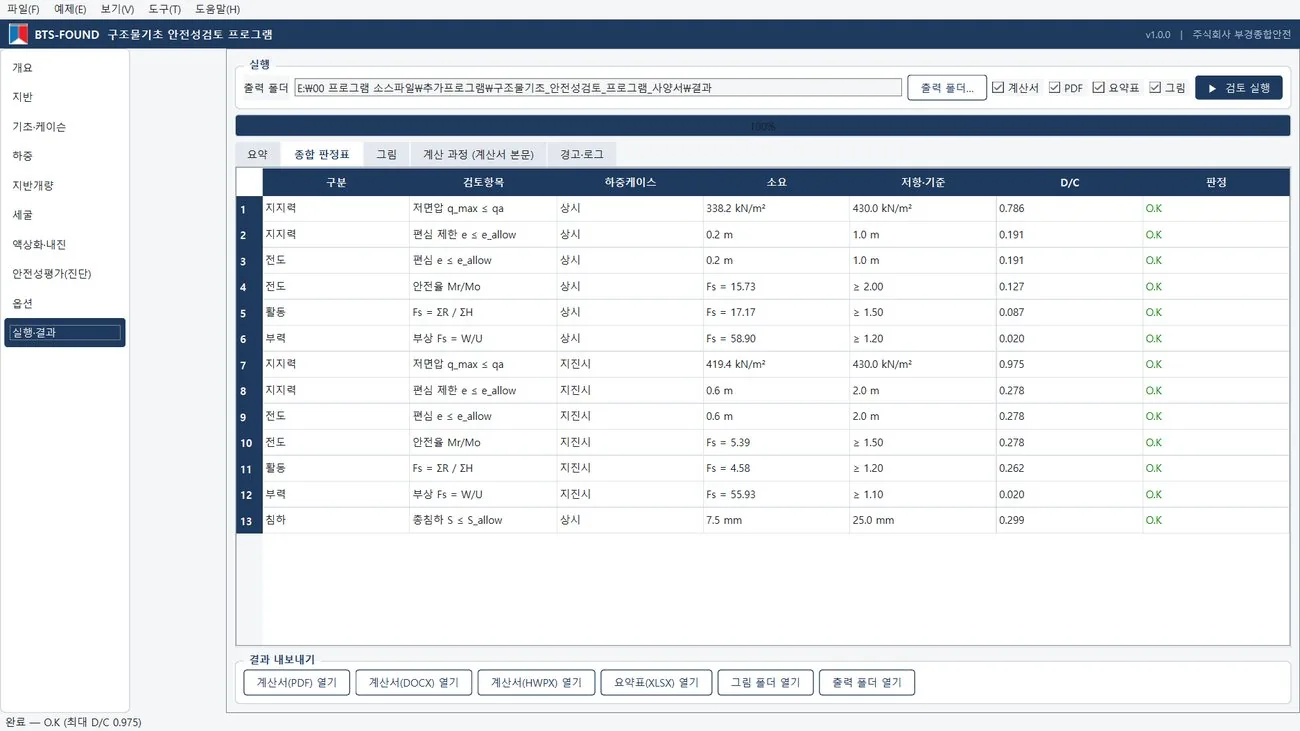The image size is (1300, 731).
Task: Switch to the 그림 results tab
Action: (386, 154)
